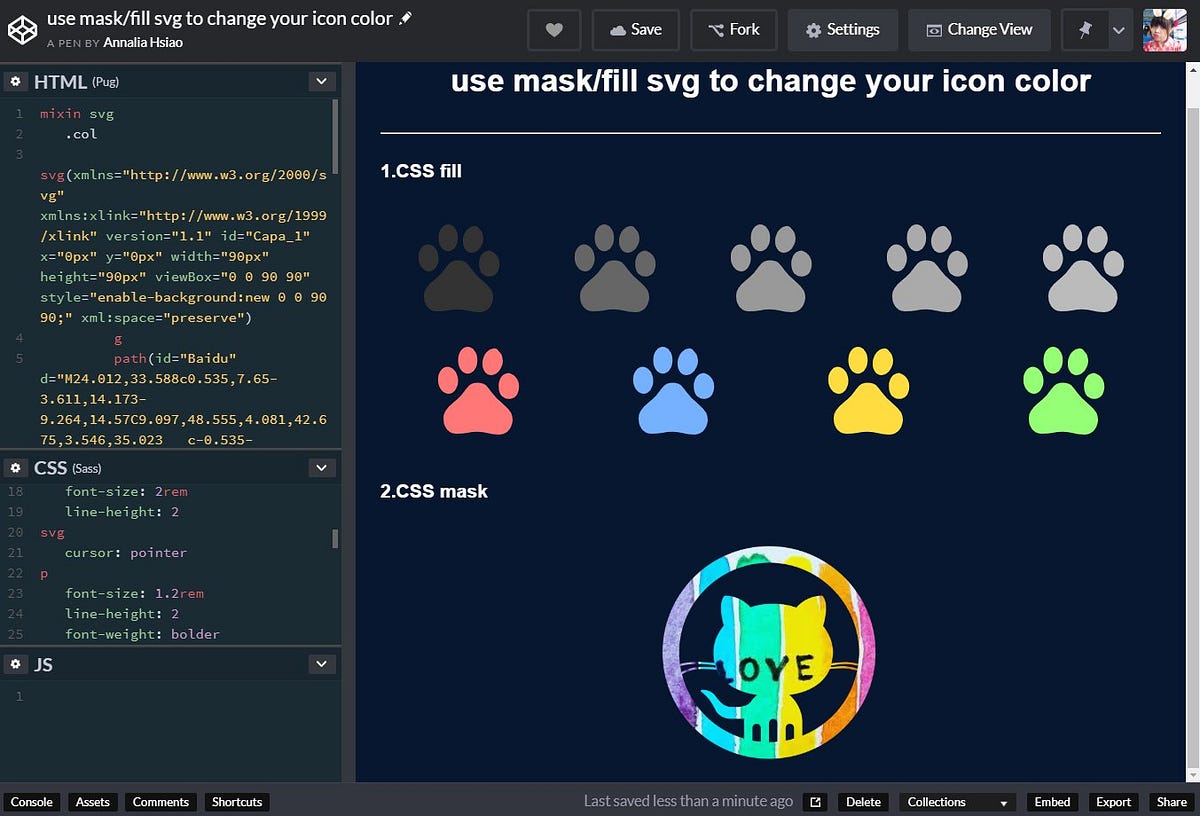This screenshot has height=816, width=1200.
Task: Click the Change View button
Action: pos(979,30)
